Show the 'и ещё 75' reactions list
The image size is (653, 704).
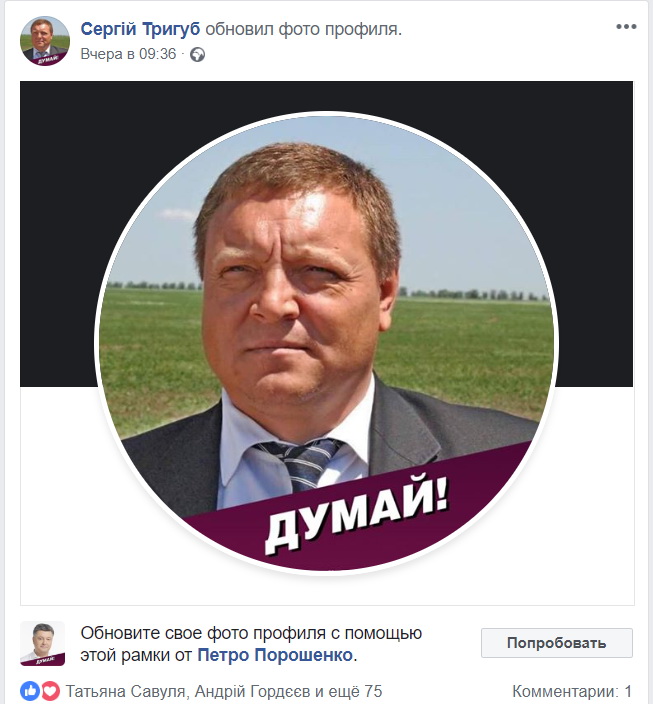[x=349, y=691]
